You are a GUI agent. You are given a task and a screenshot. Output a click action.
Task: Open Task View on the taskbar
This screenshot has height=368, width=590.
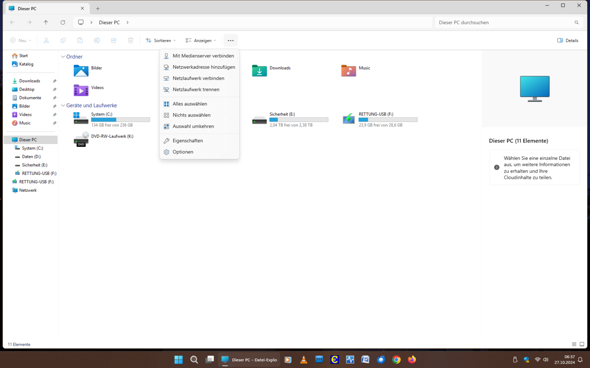click(210, 360)
